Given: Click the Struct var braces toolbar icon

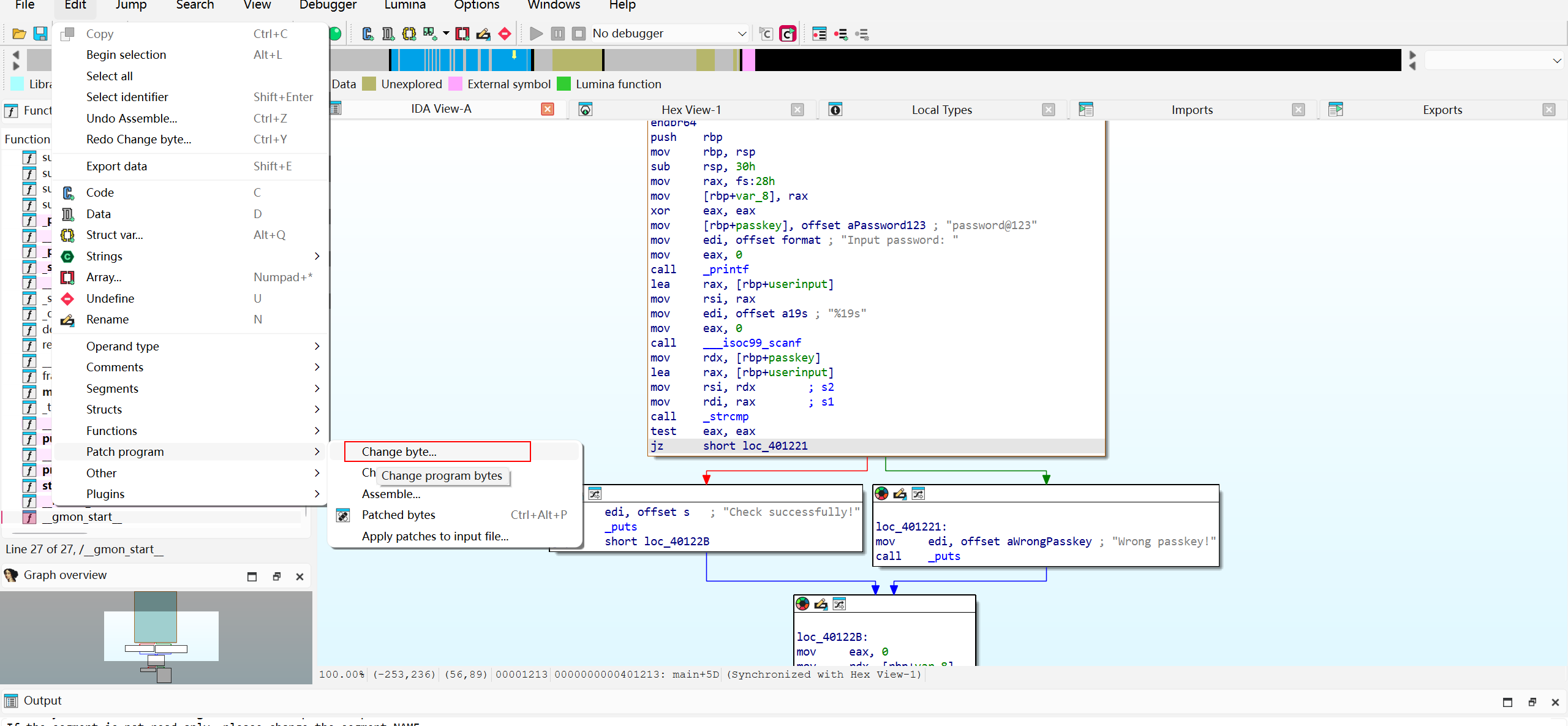Looking at the screenshot, I should 409,34.
